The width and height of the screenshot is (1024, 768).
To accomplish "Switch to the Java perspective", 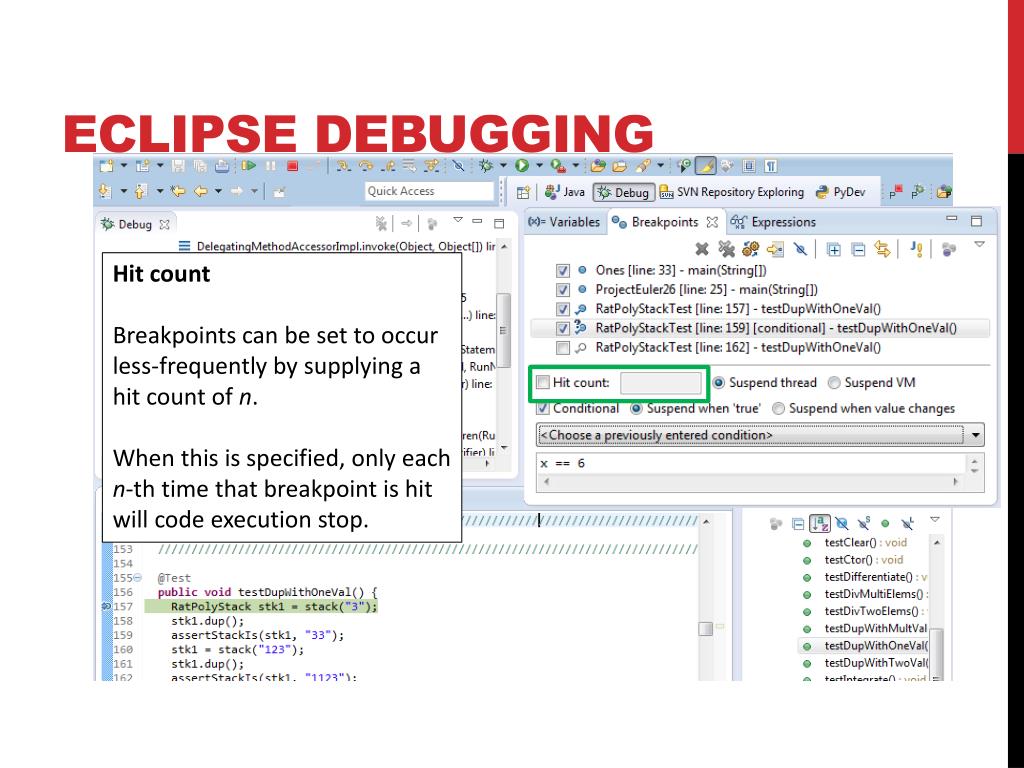I will [x=565, y=192].
